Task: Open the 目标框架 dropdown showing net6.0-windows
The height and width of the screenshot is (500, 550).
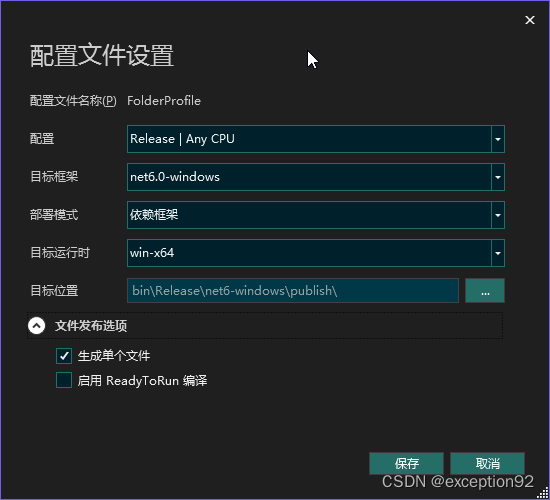Action: [x=316, y=177]
